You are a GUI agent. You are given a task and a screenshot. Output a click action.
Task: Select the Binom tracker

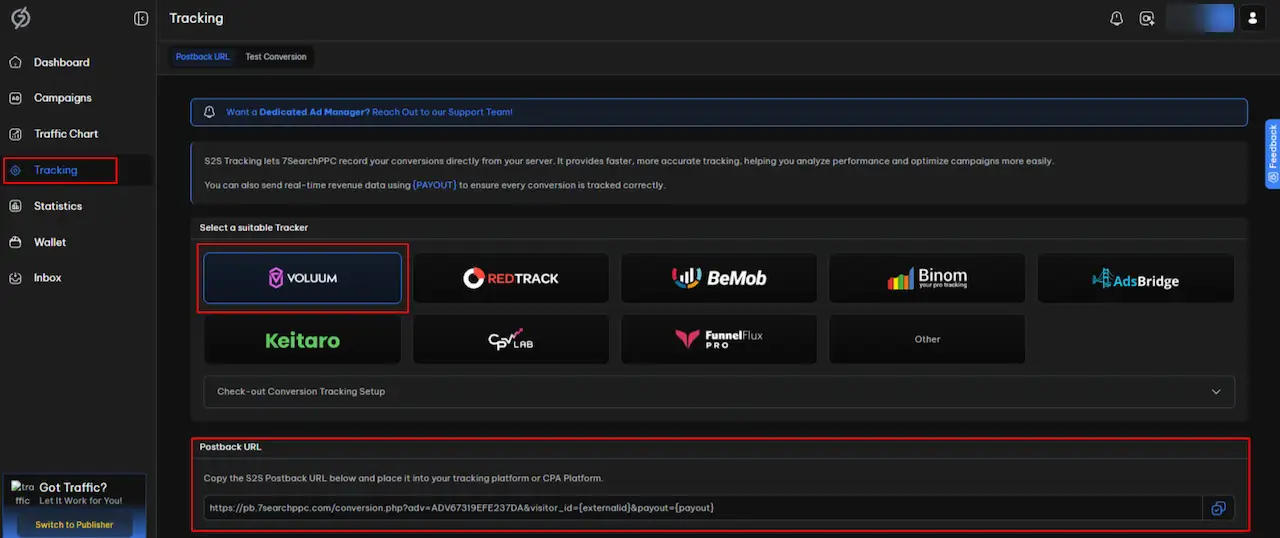pyautogui.click(x=927, y=278)
